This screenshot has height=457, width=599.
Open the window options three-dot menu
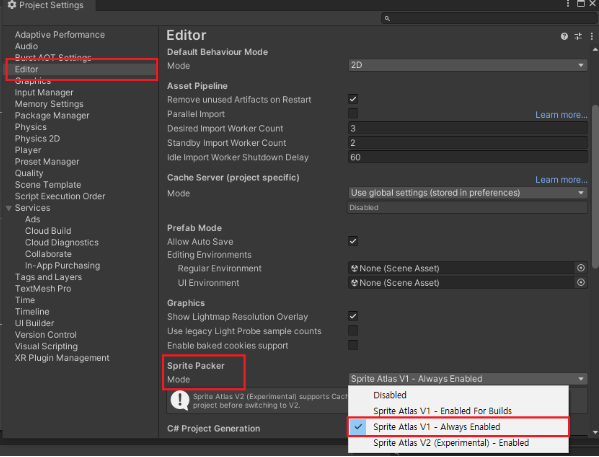568,3
